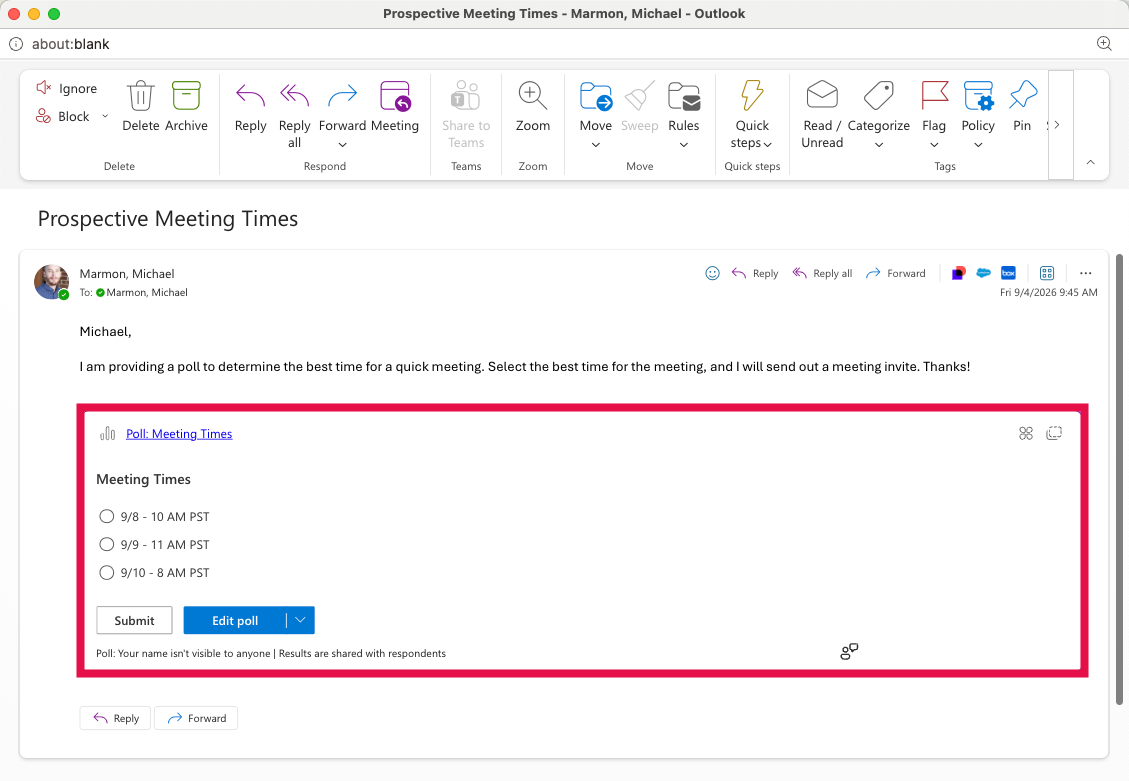Show more ribbon commands with right arrow
The width and height of the screenshot is (1129, 781).
click(x=1056, y=125)
